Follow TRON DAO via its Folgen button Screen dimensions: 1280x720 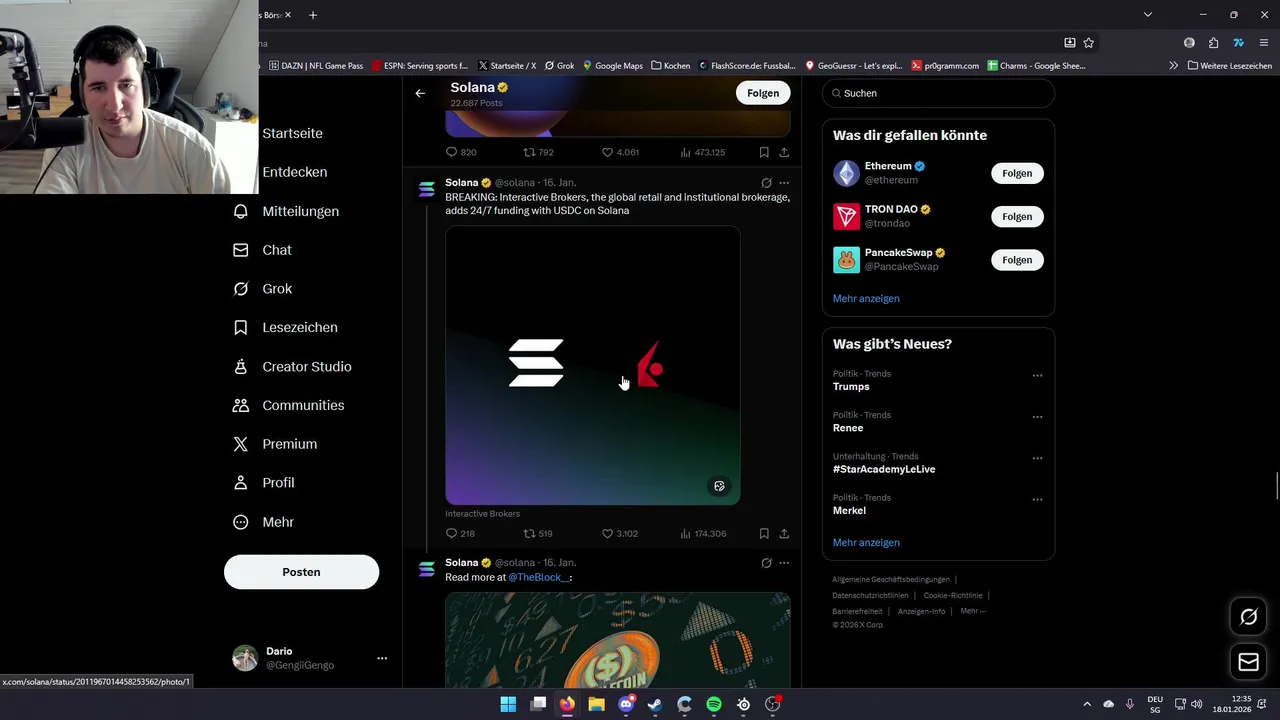pyautogui.click(x=1017, y=216)
